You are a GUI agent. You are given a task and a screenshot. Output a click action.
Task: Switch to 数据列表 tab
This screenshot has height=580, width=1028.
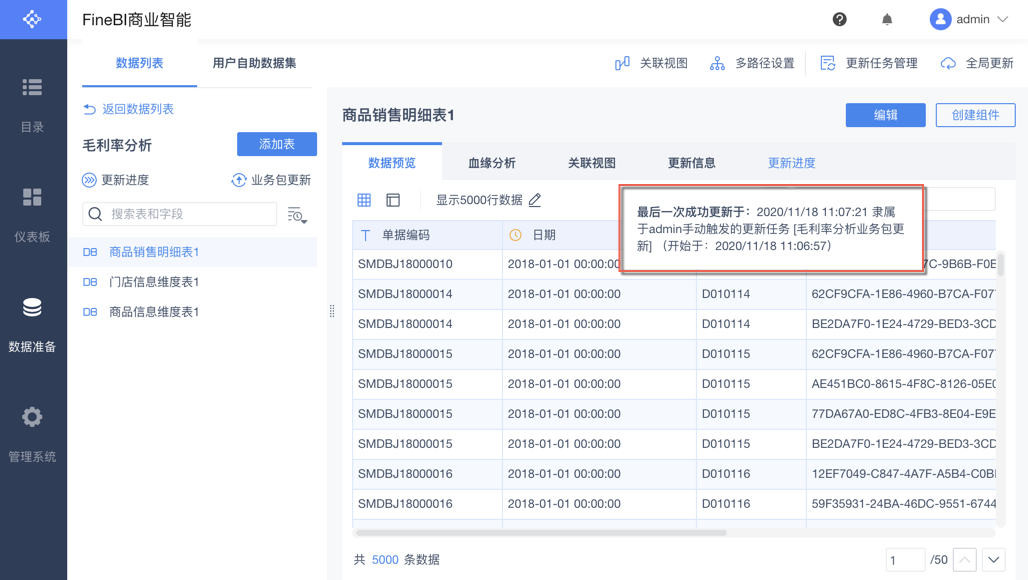pos(139,63)
